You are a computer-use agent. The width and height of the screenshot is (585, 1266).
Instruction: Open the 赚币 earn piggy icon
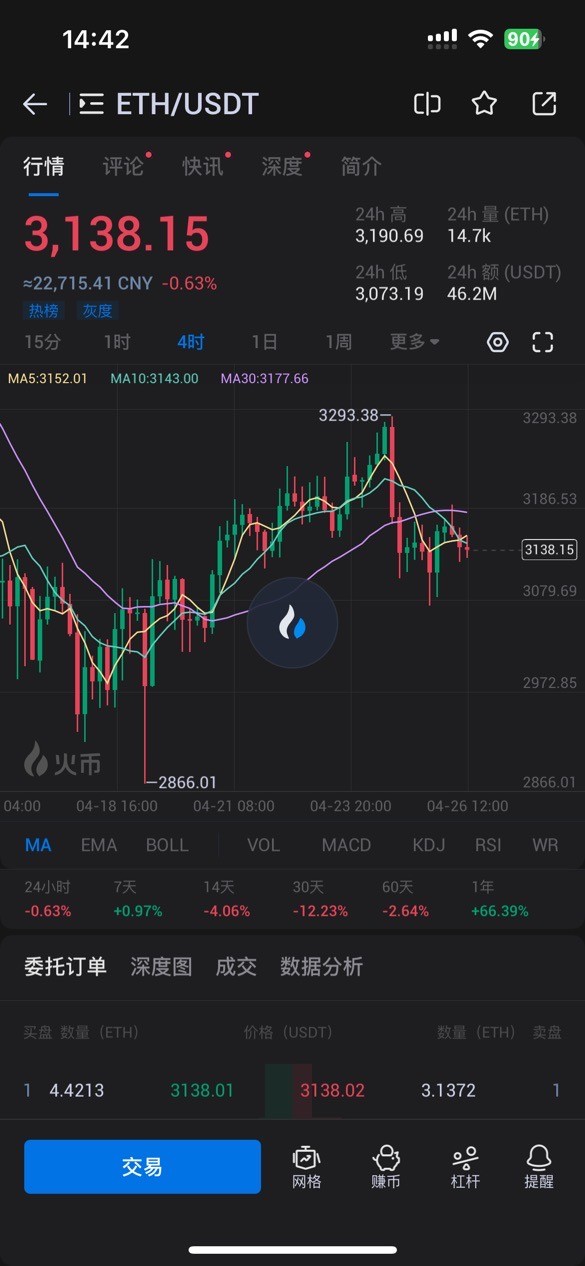coord(386,1166)
